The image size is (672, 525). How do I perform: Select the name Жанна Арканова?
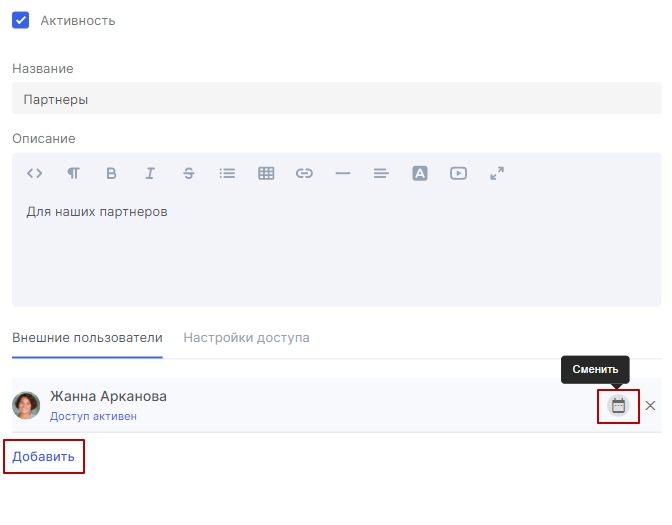pos(108,396)
